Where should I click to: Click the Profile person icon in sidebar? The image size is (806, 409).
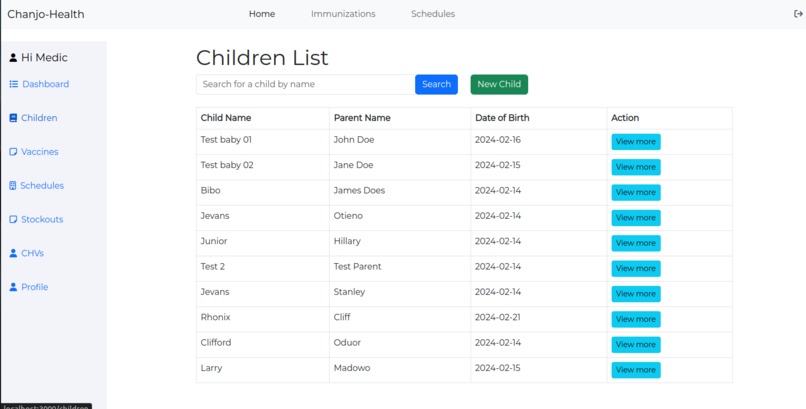[13, 287]
